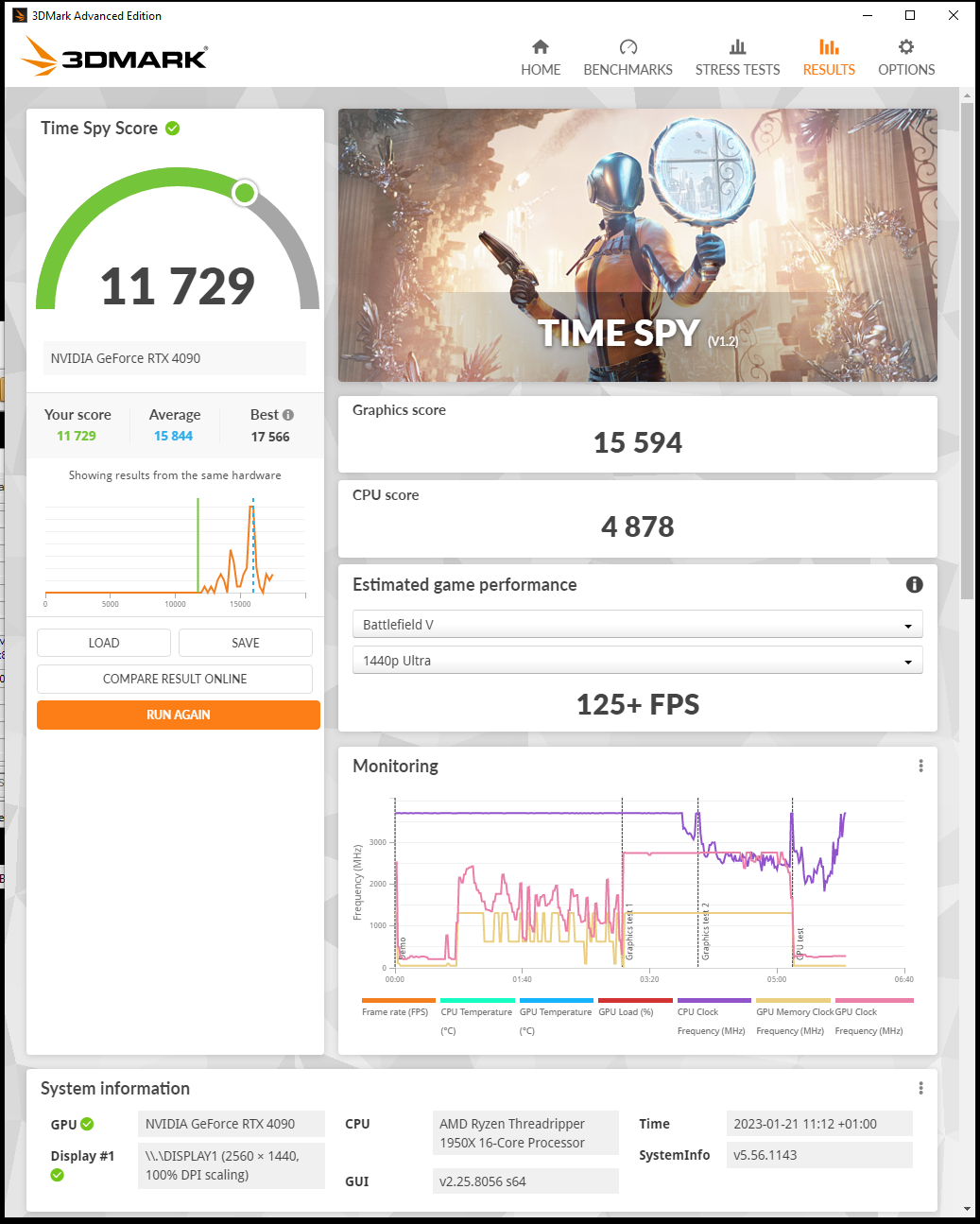
Task: Click the info icon next to Best score
Action: [x=288, y=415]
